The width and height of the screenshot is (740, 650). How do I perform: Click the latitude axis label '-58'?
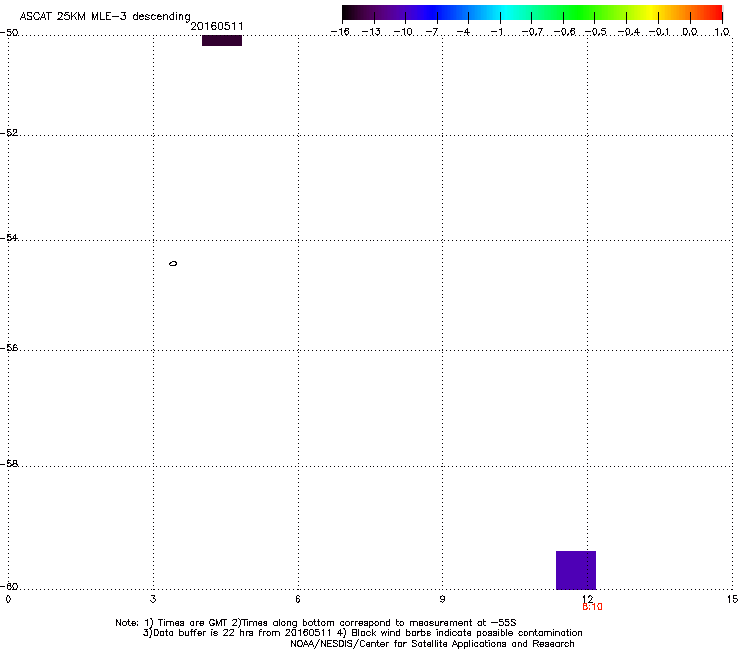9,464
